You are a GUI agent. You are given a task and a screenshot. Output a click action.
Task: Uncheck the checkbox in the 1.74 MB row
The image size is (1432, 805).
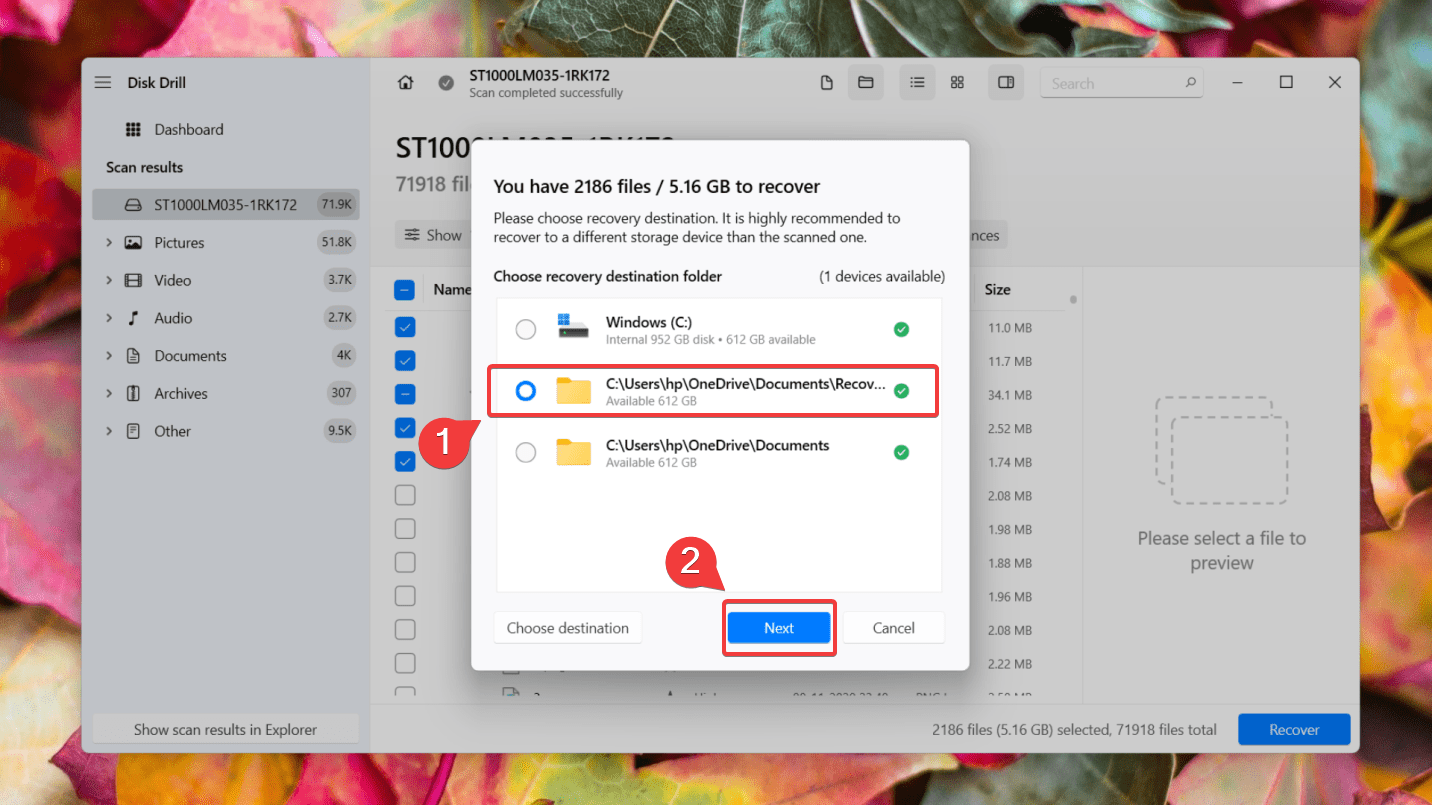click(x=404, y=461)
